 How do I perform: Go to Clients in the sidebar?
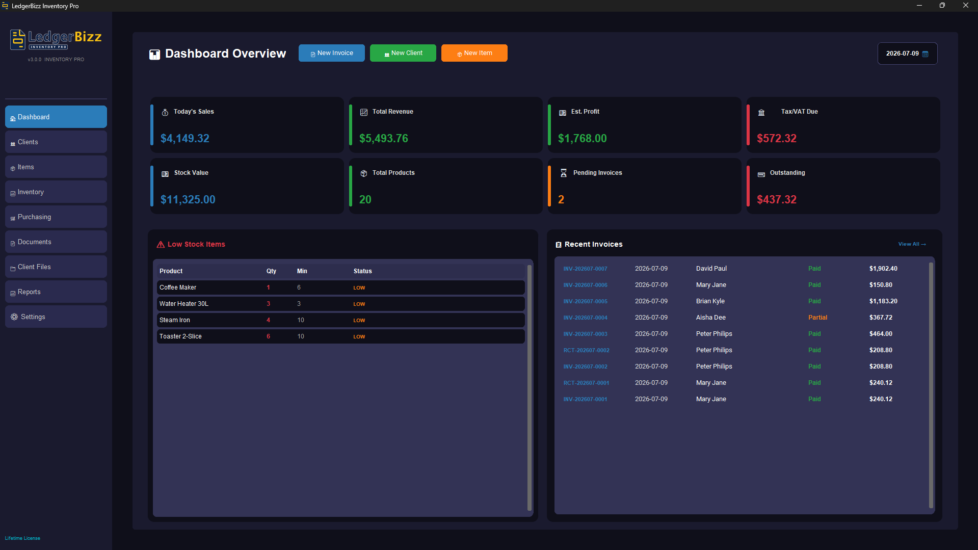click(56, 142)
